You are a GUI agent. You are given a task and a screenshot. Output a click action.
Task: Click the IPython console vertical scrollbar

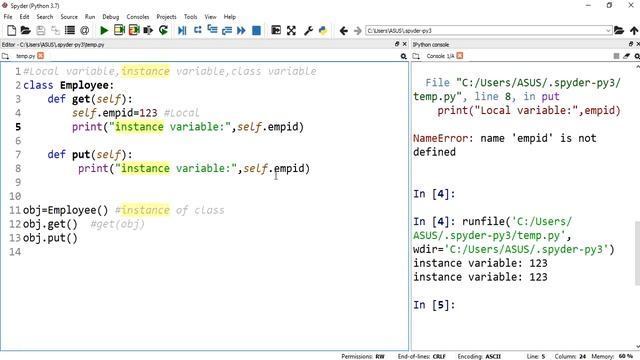click(637, 253)
